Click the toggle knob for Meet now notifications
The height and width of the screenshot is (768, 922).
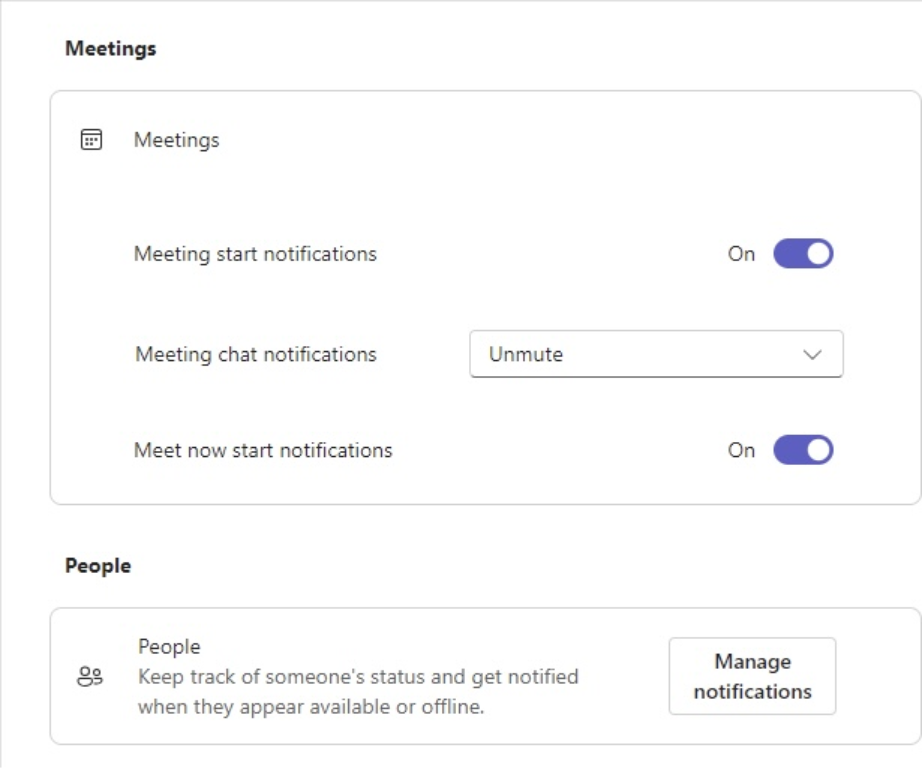818,450
